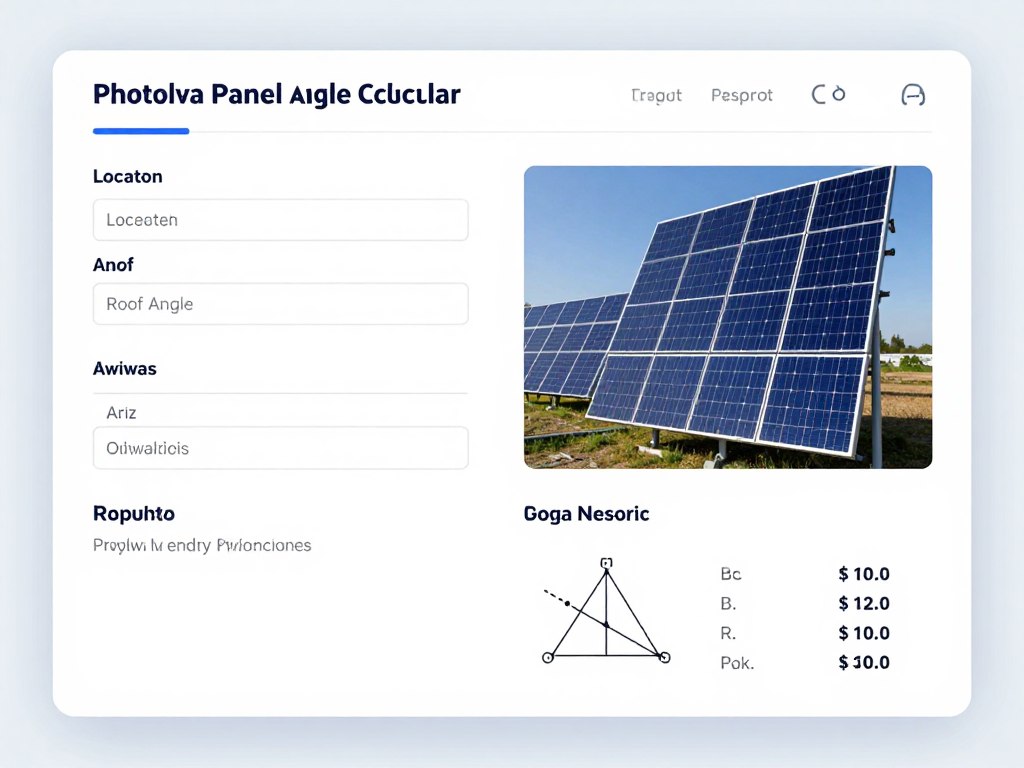Open the Tragot tab
This screenshot has height=768, width=1024.
coord(656,95)
